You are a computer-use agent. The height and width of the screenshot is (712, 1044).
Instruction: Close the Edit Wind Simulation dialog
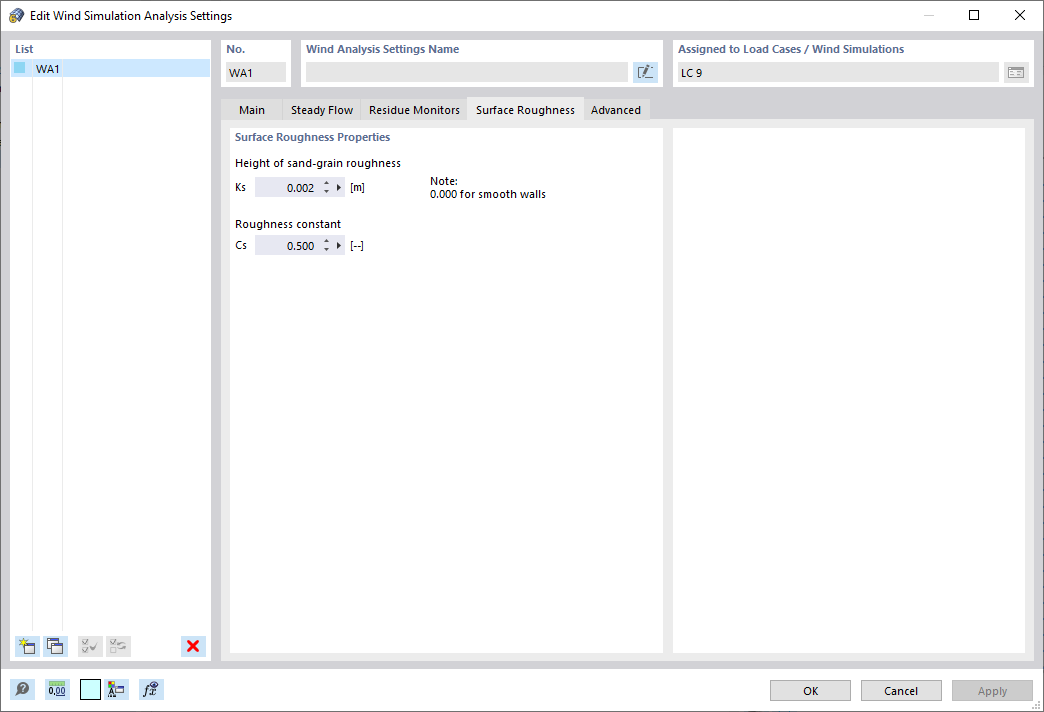[1019, 15]
